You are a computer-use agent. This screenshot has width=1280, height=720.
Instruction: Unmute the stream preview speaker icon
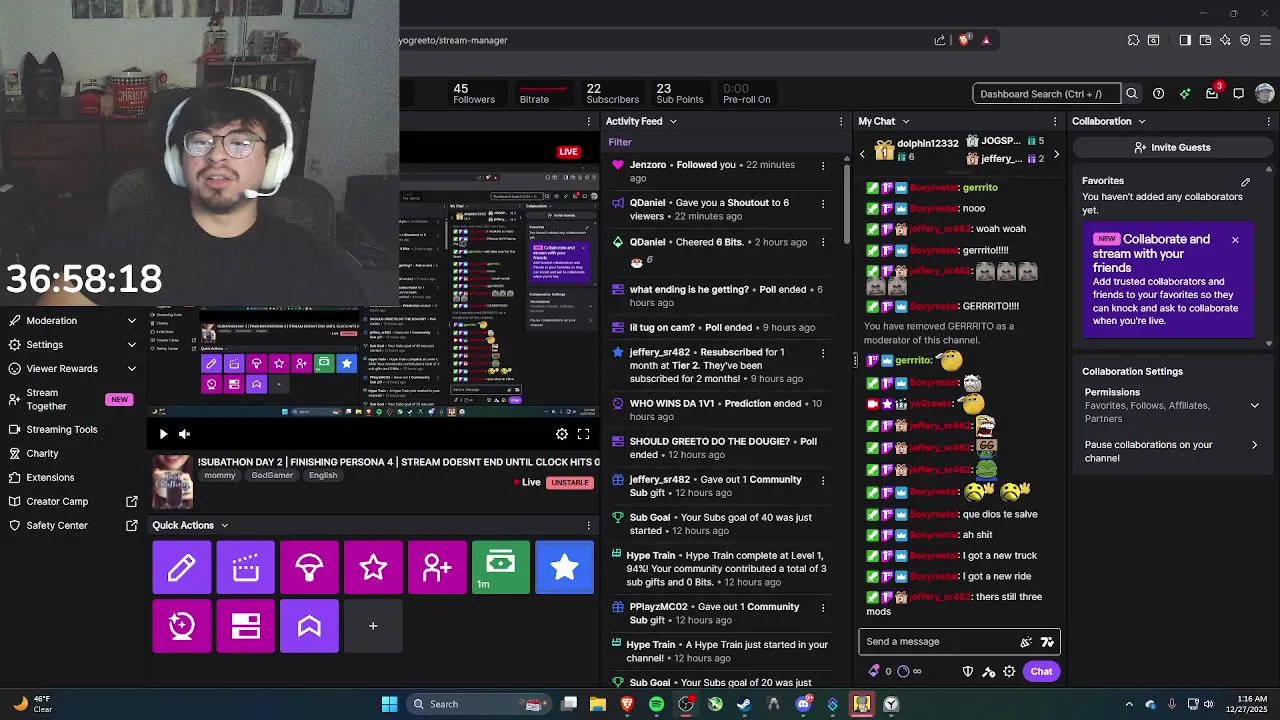point(184,434)
